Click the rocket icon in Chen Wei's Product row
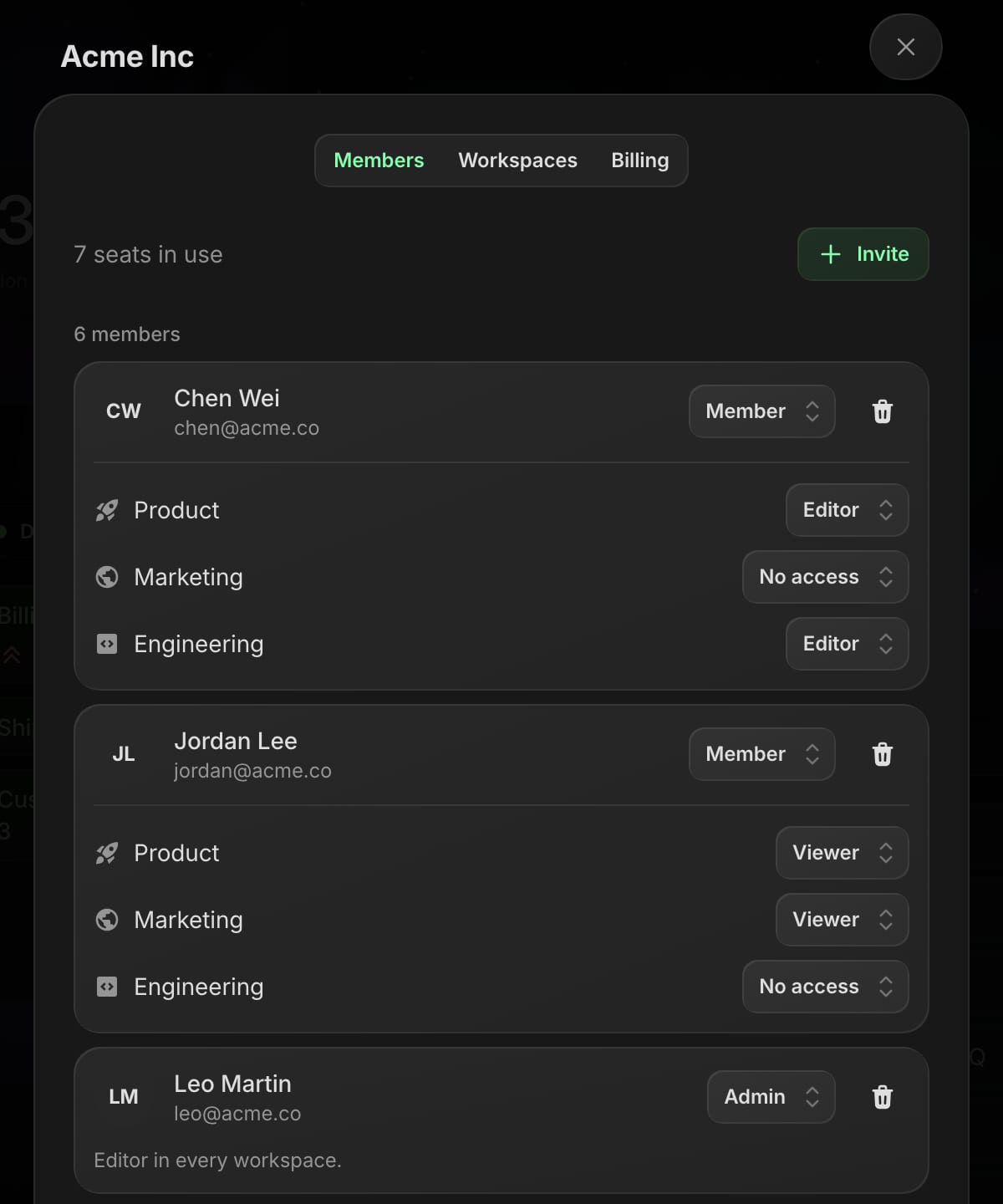 pyautogui.click(x=107, y=510)
